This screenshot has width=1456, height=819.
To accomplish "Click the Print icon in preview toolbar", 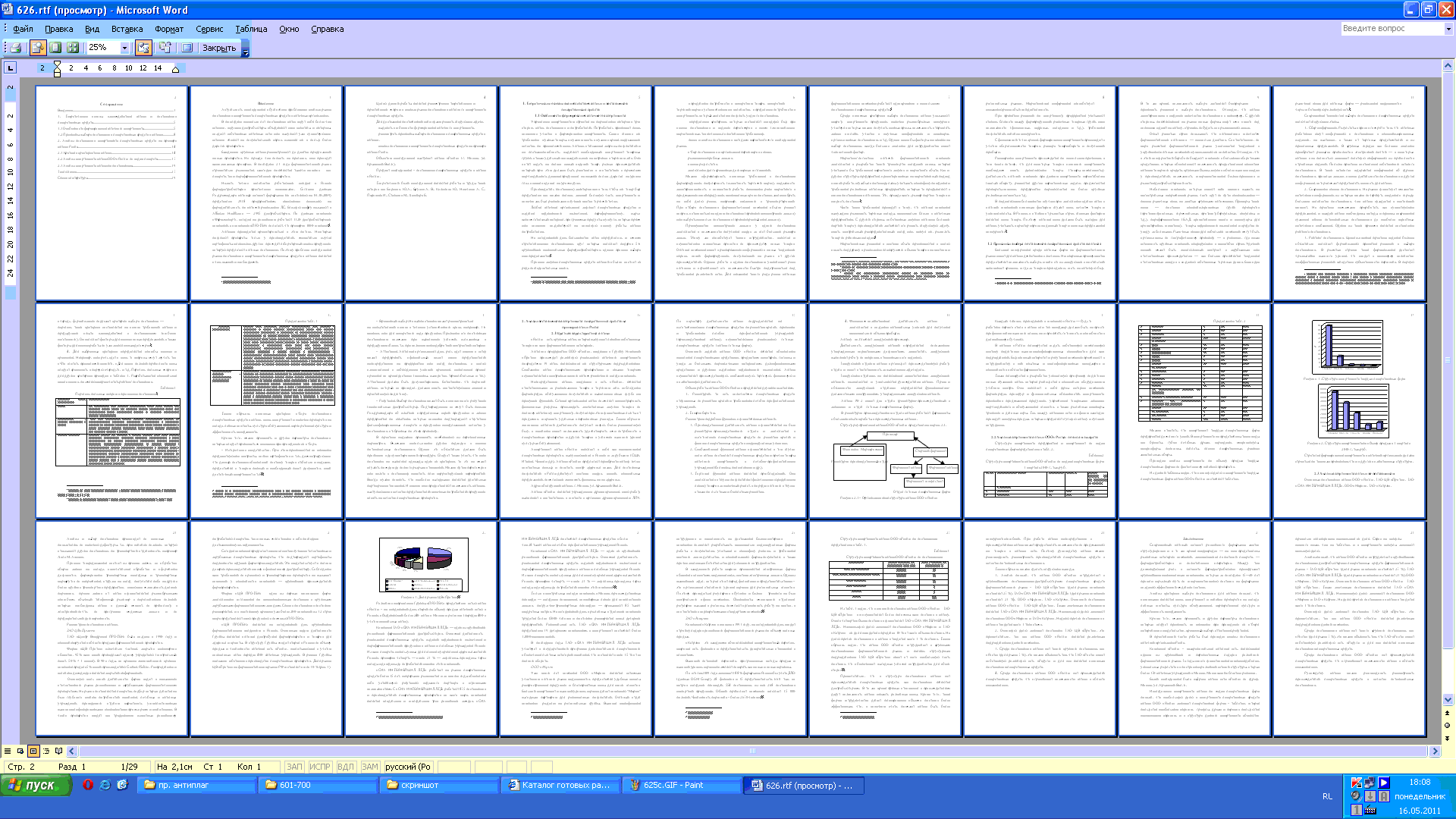I will click(x=14, y=48).
